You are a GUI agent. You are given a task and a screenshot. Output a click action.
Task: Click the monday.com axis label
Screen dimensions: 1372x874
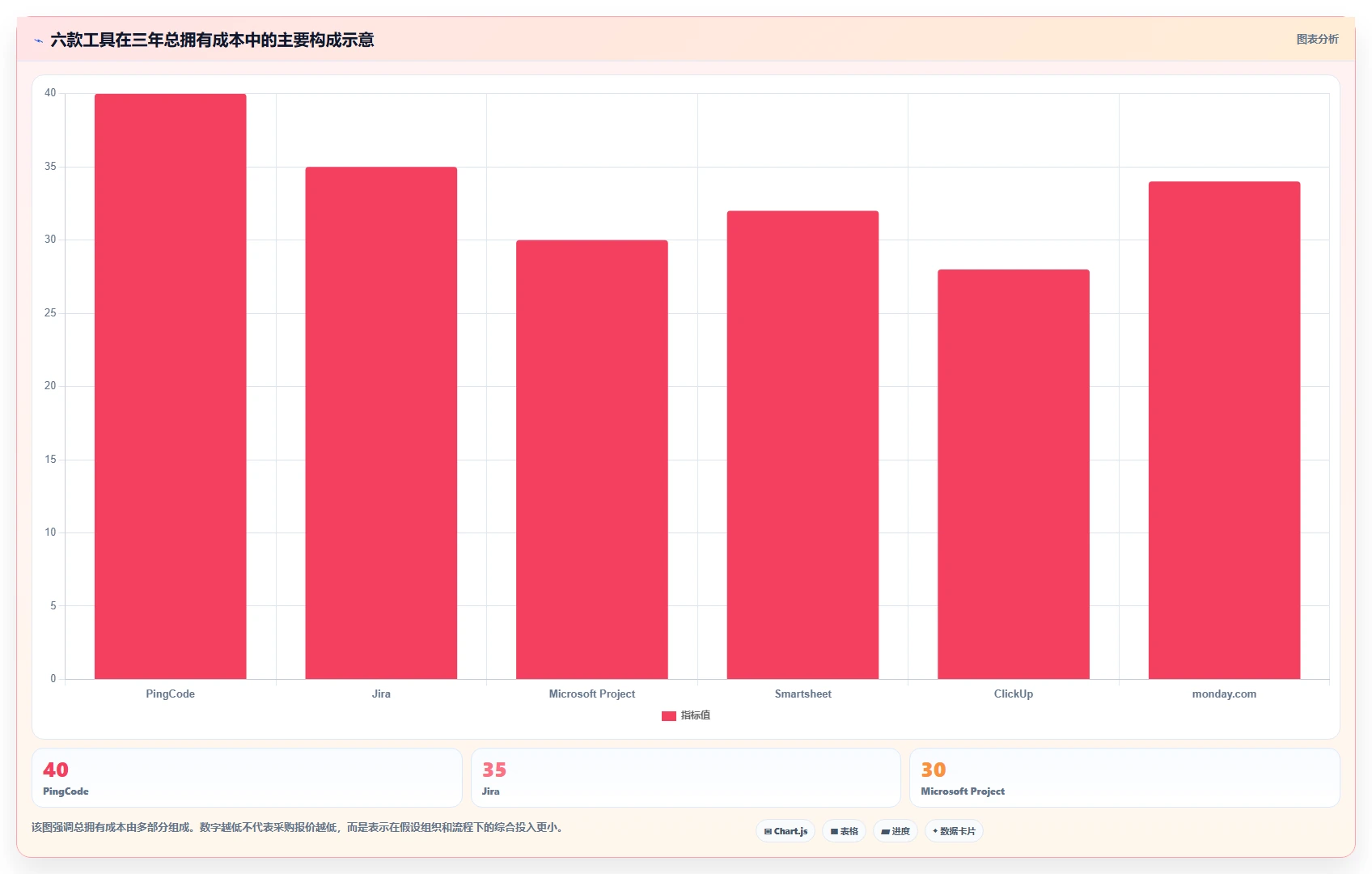coord(1224,694)
